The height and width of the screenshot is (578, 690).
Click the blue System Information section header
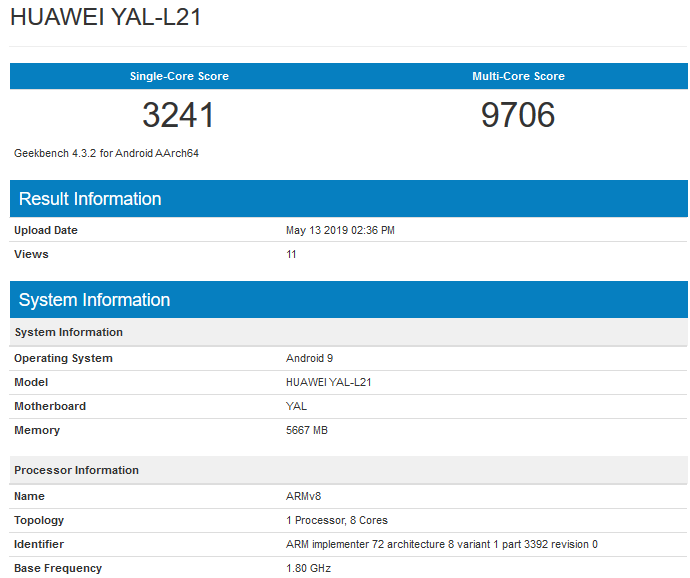[x=349, y=300]
